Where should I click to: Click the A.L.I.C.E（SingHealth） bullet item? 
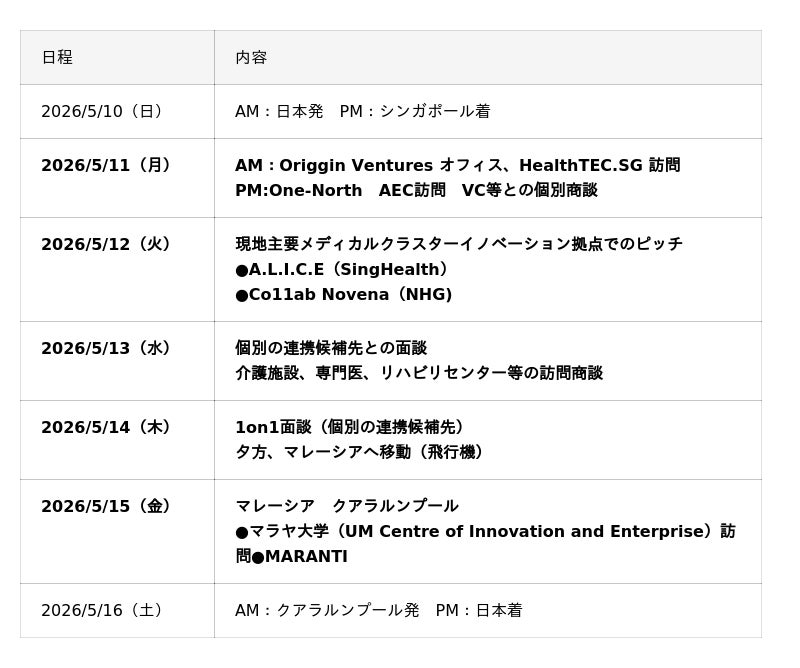click(x=342, y=270)
